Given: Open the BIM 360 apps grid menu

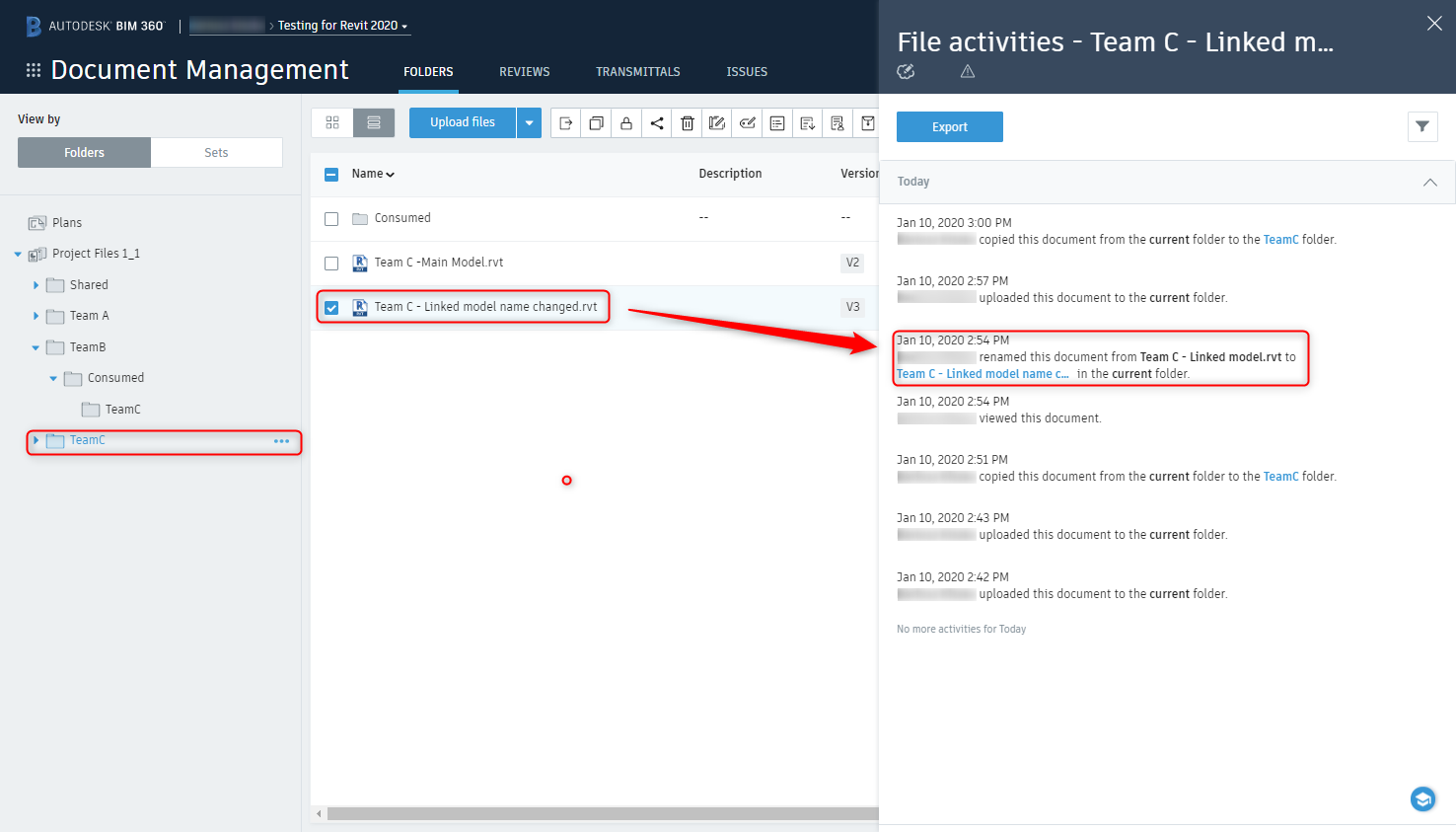Looking at the screenshot, I should point(33,69).
